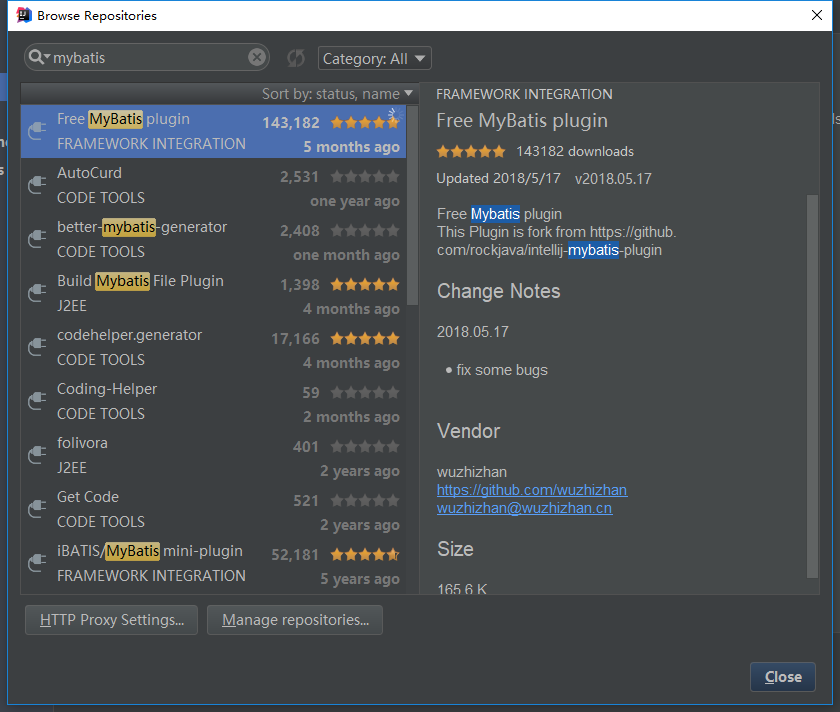Open the Sort by: status, name dropdown
This screenshot has height=712, width=840.
(x=338, y=94)
